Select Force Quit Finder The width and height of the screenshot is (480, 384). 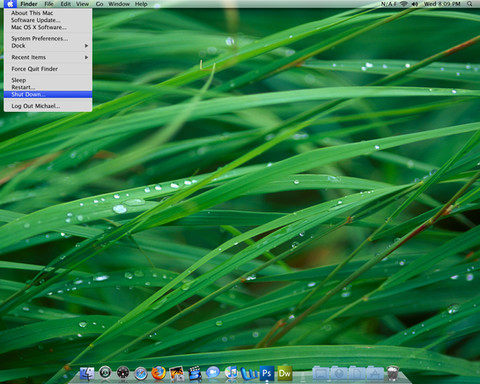point(48,69)
